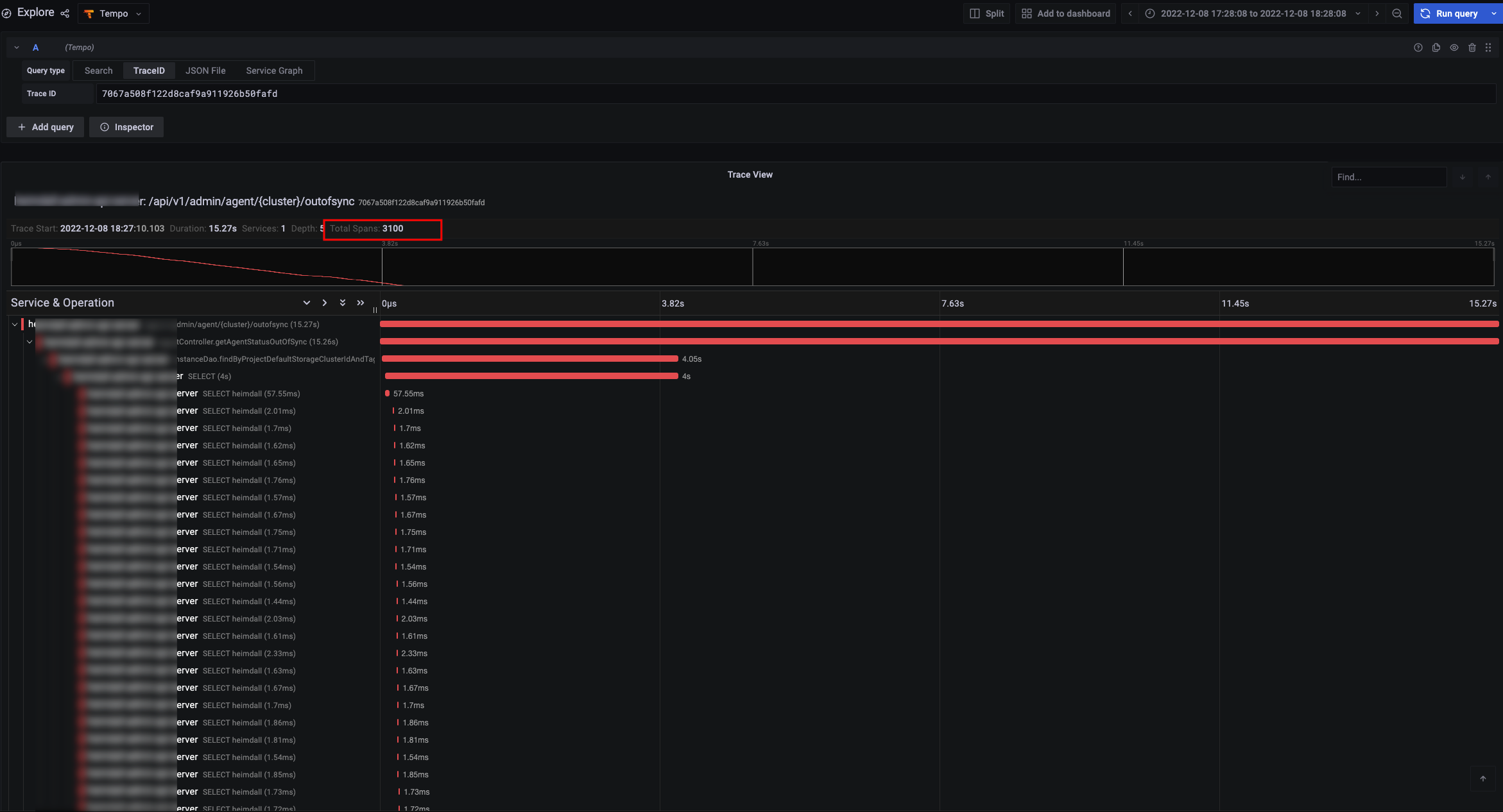Select the Service Graph query type

(274, 71)
